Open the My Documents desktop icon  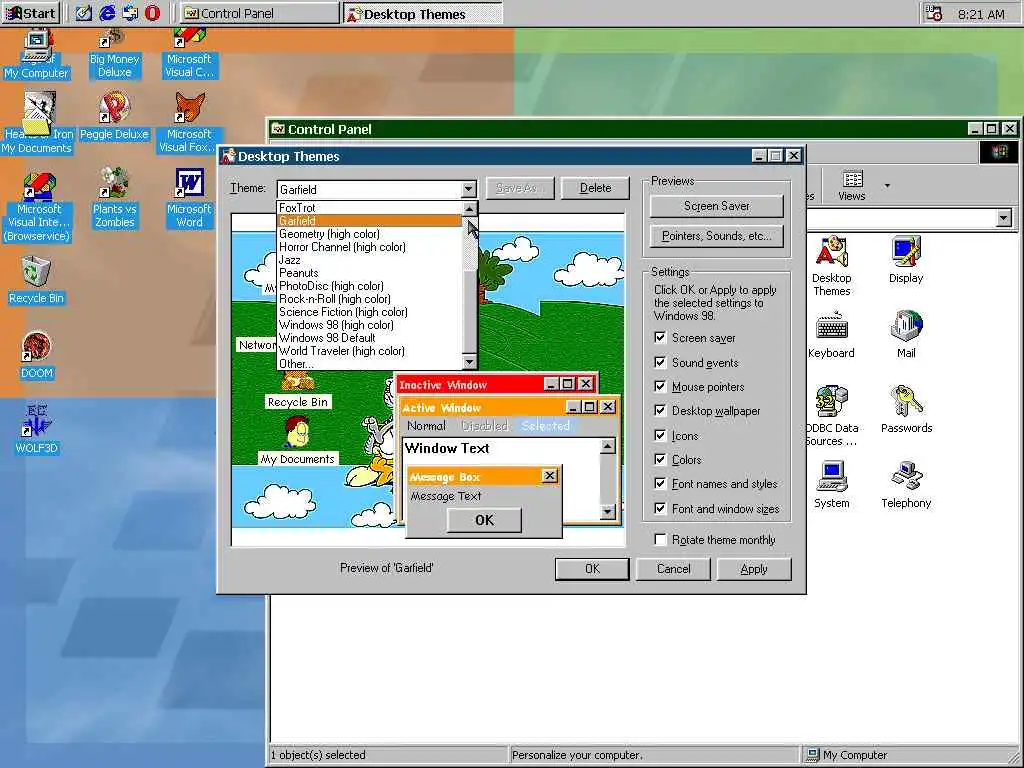(x=37, y=123)
